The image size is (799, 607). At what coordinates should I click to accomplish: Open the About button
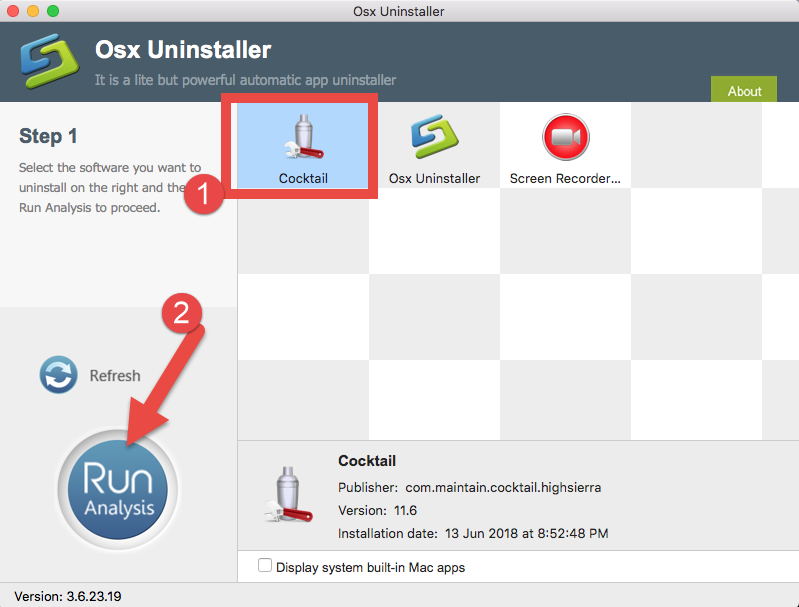[744, 90]
